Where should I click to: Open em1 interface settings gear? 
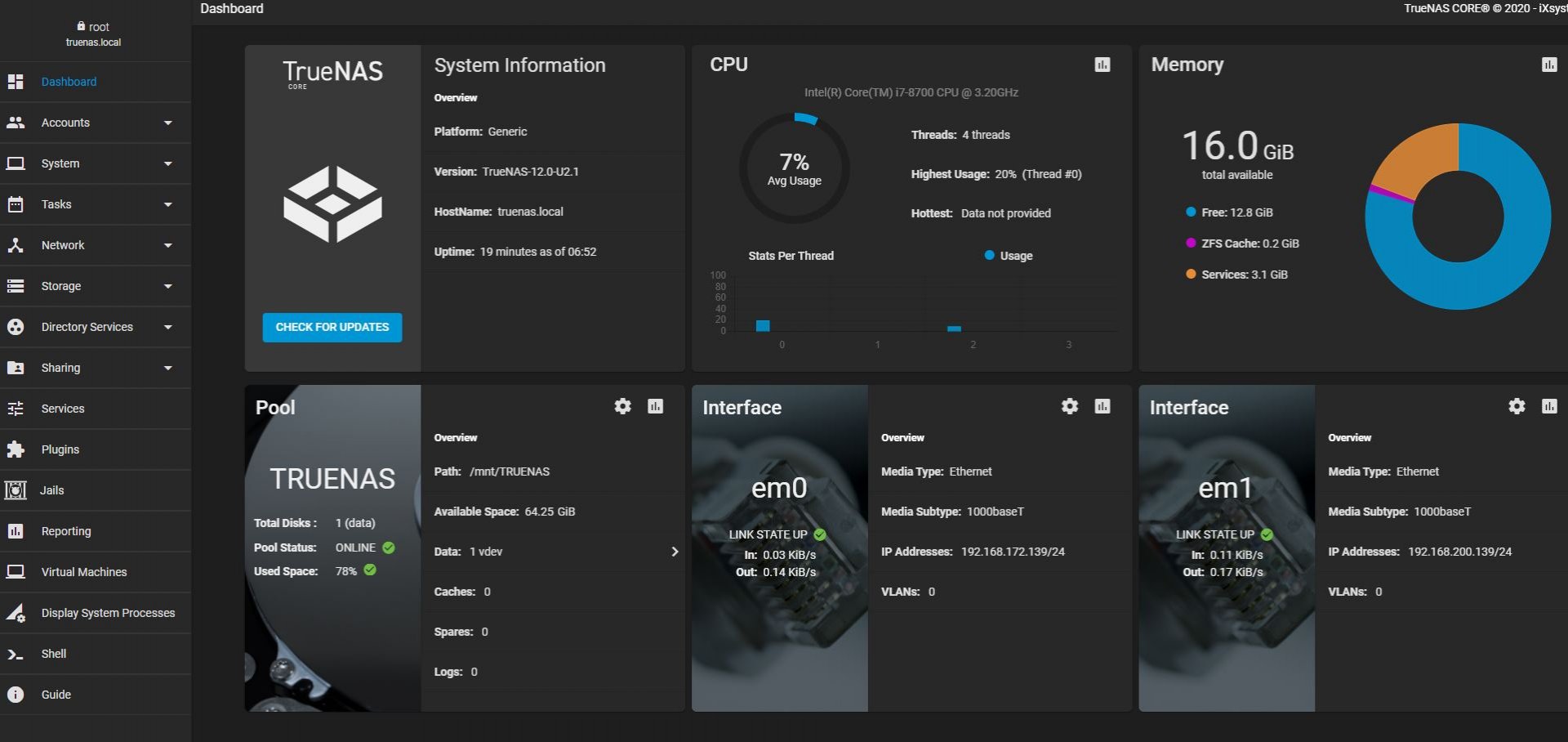click(1517, 406)
